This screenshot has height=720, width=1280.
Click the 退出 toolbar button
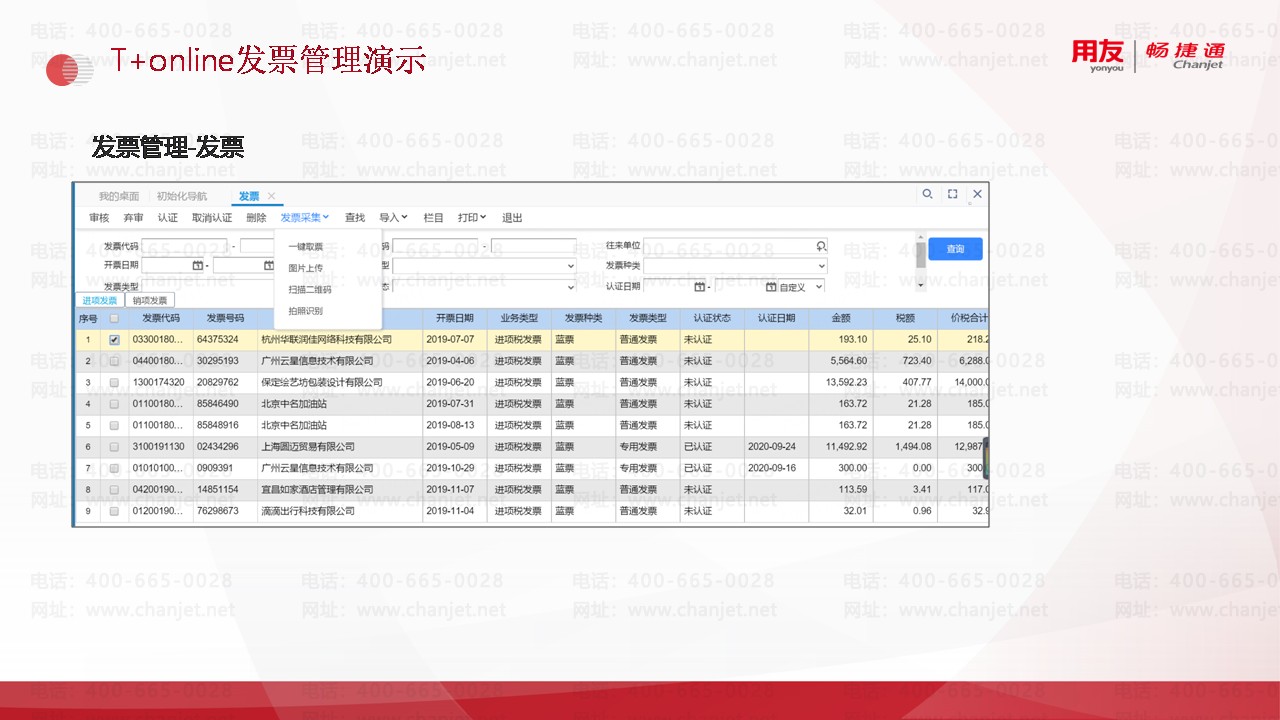pyautogui.click(x=512, y=217)
